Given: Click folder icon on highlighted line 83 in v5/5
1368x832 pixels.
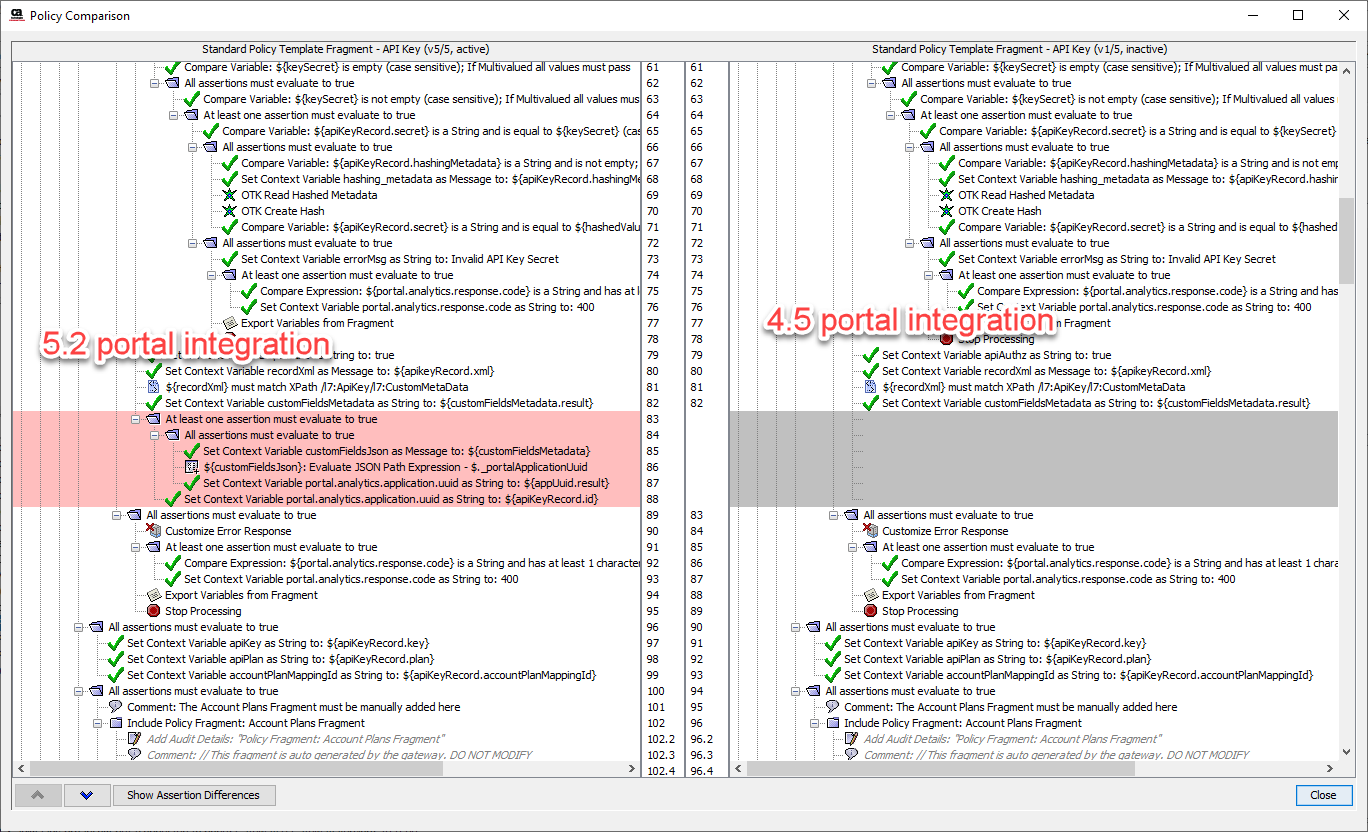Looking at the screenshot, I should pos(153,419).
